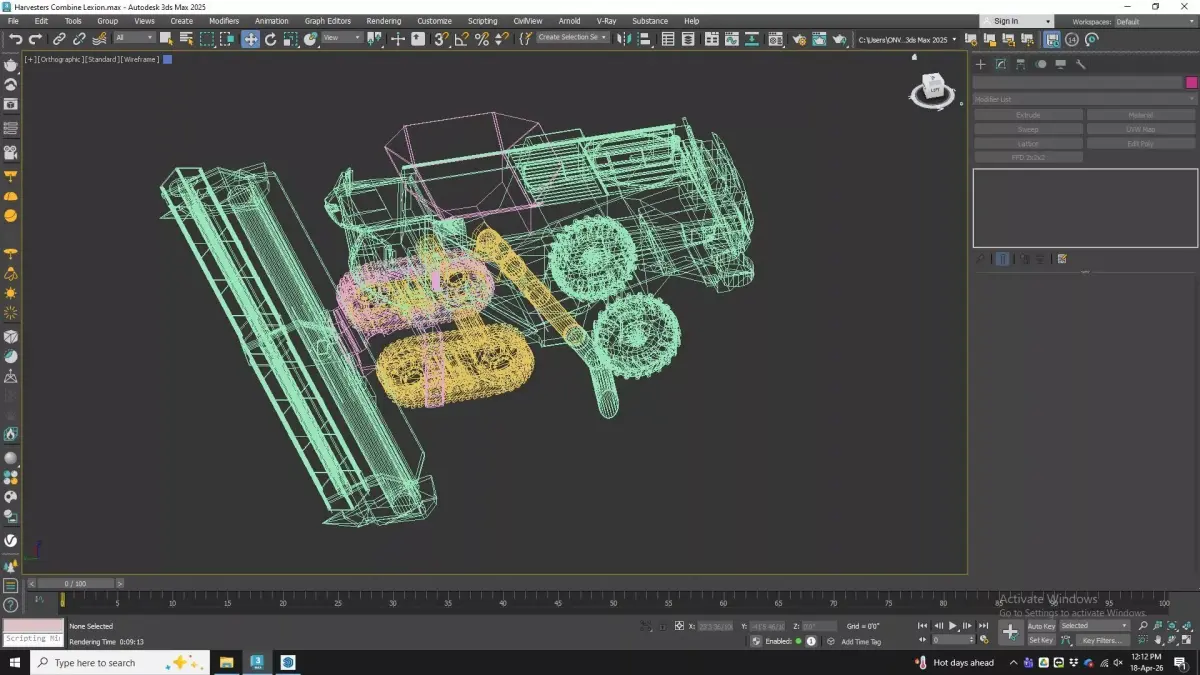Open the Curve Editor icon
Image resolution: width=1200 pixels, height=675 pixels.
point(733,39)
